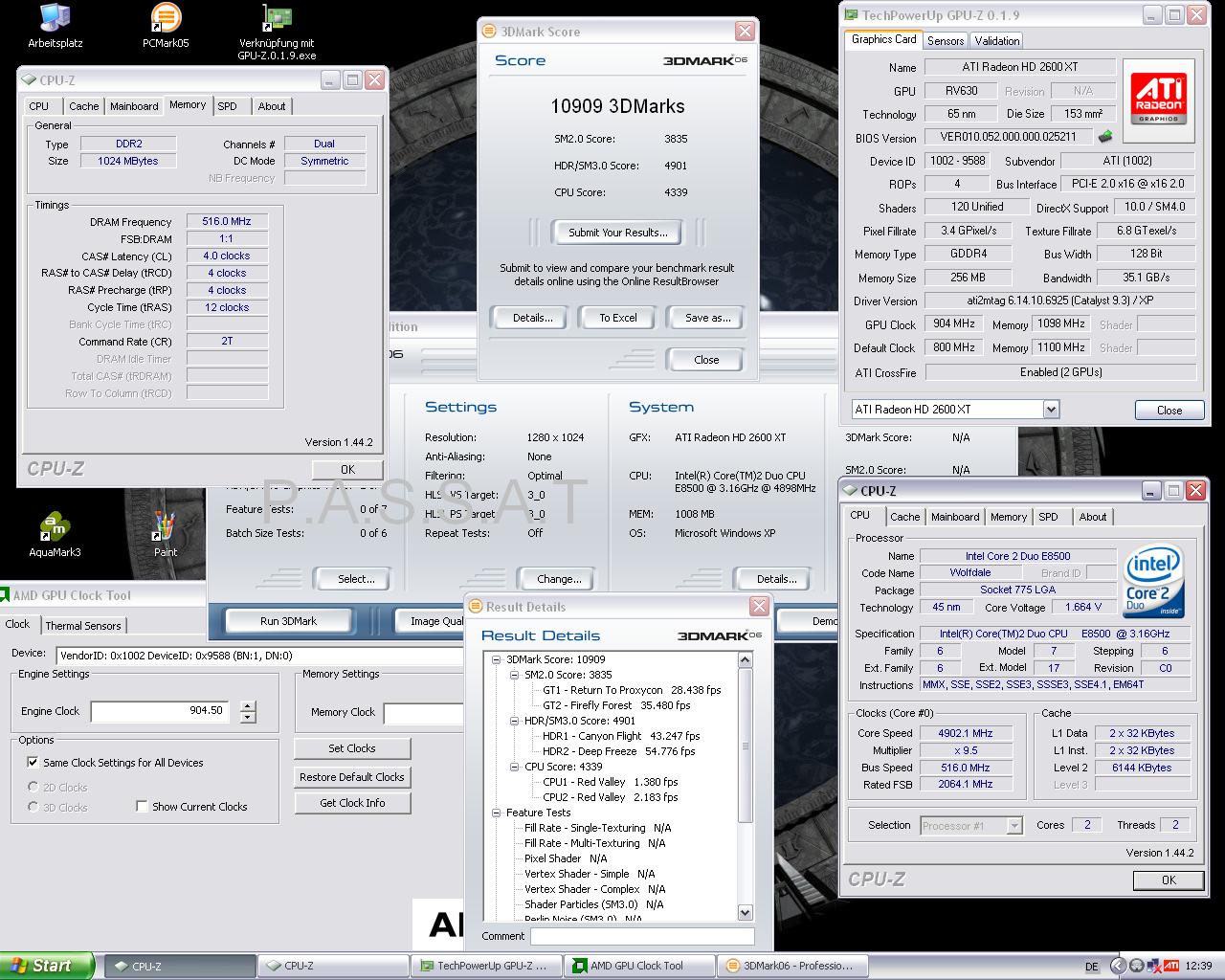
Task: Collapse the Feature Tests tree node
Action: point(497,813)
